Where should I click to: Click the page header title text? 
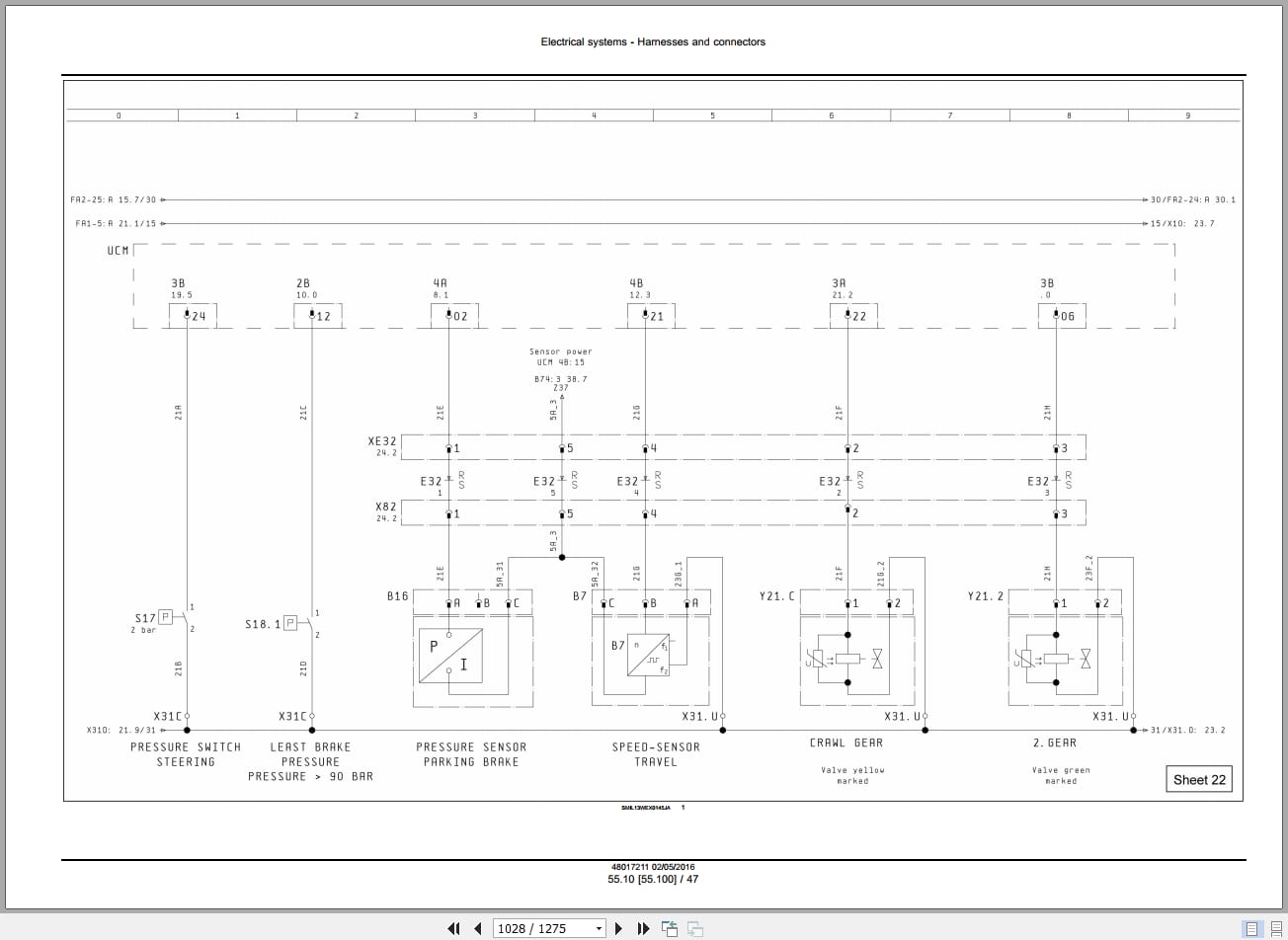point(653,41)
